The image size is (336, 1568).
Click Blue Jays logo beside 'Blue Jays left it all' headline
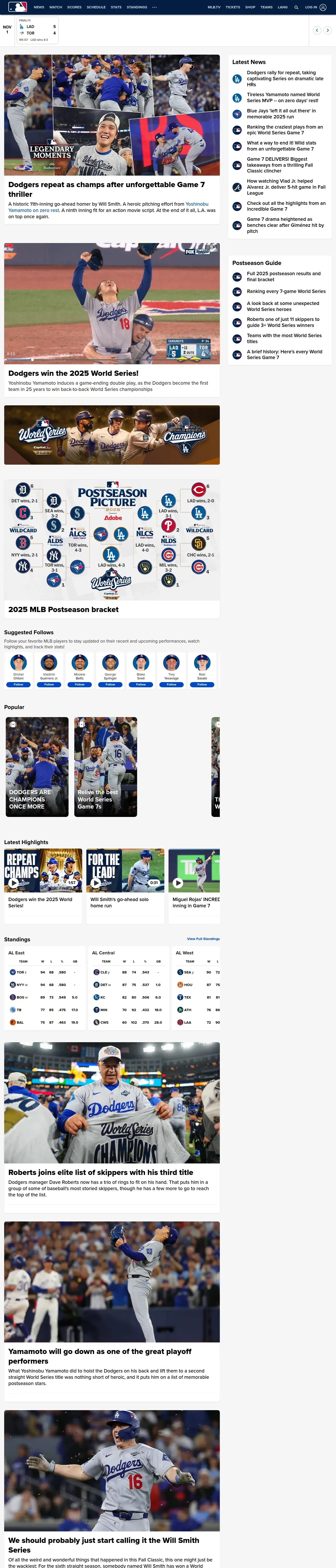pyautogui.click(x=237, y=114)
